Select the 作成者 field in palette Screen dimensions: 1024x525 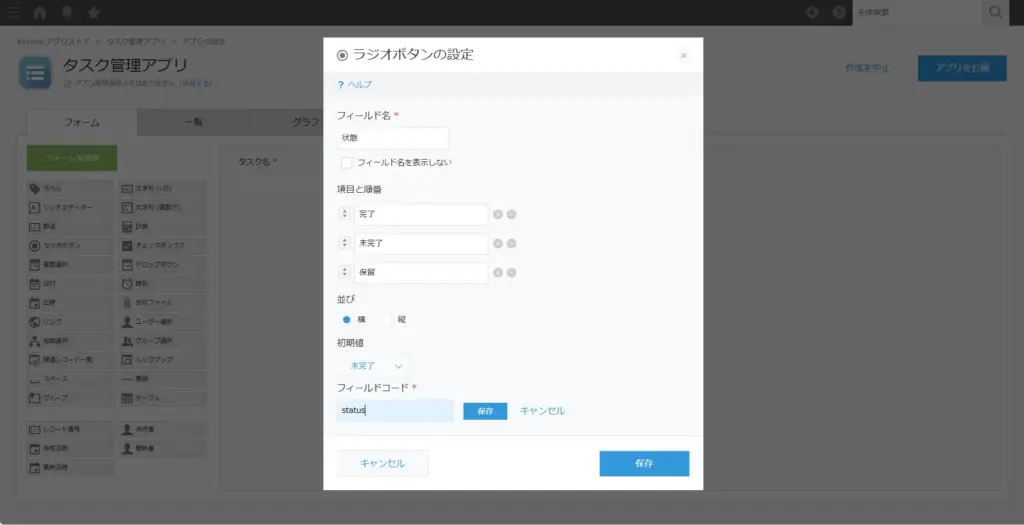click(163, 430)
